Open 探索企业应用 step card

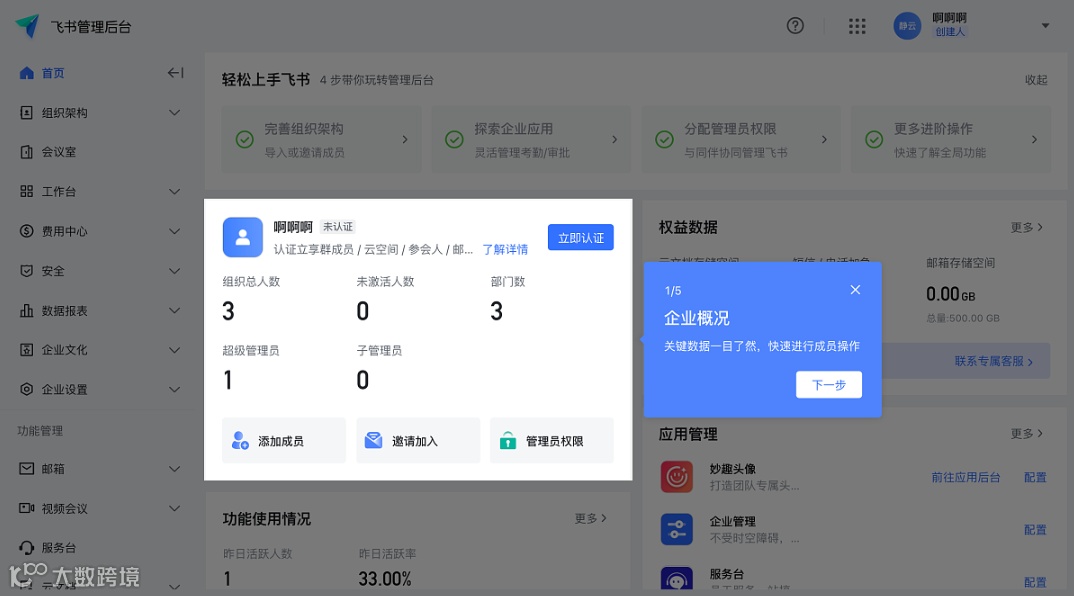[531, 139]
